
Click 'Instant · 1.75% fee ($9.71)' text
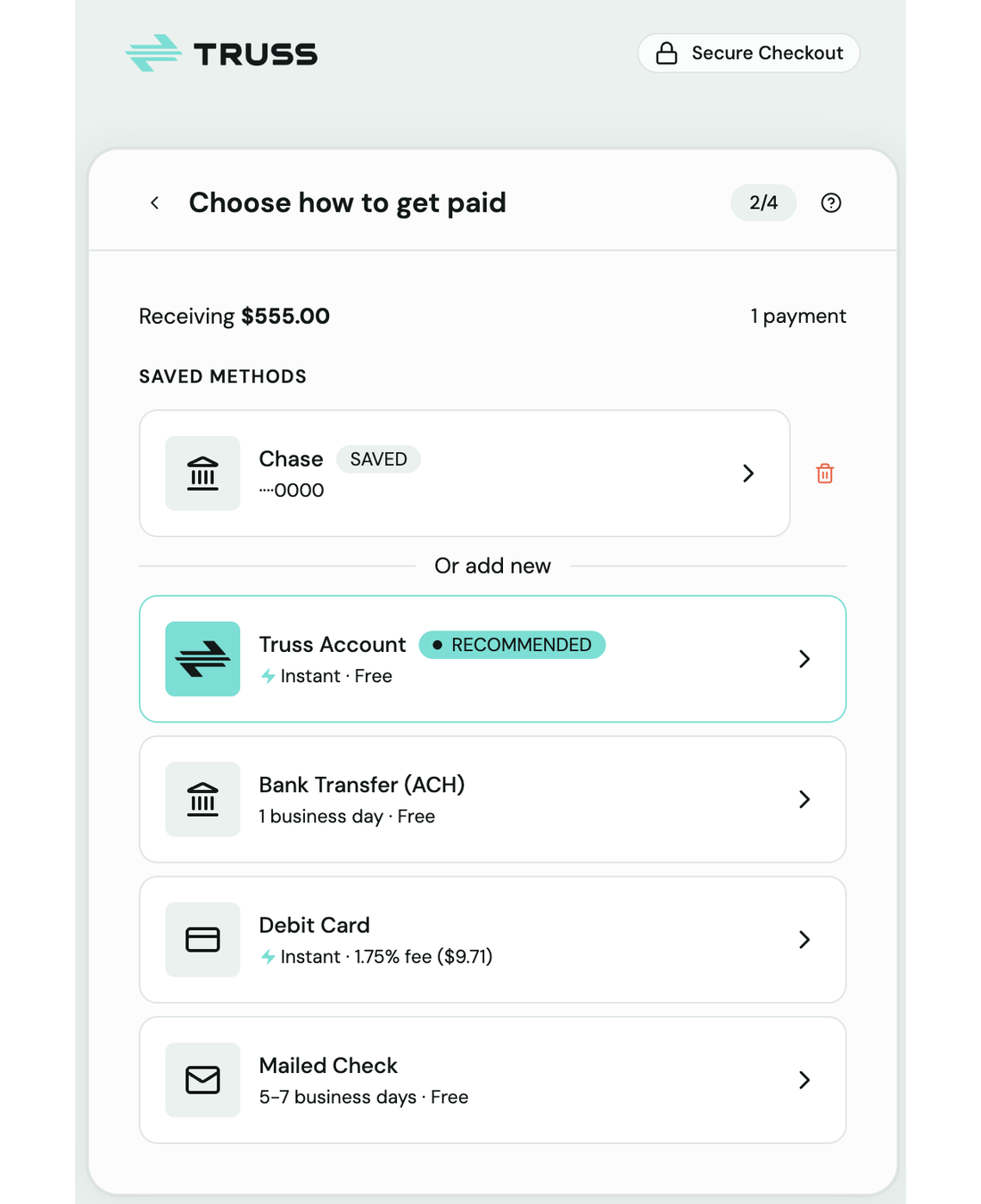(386, 957)
